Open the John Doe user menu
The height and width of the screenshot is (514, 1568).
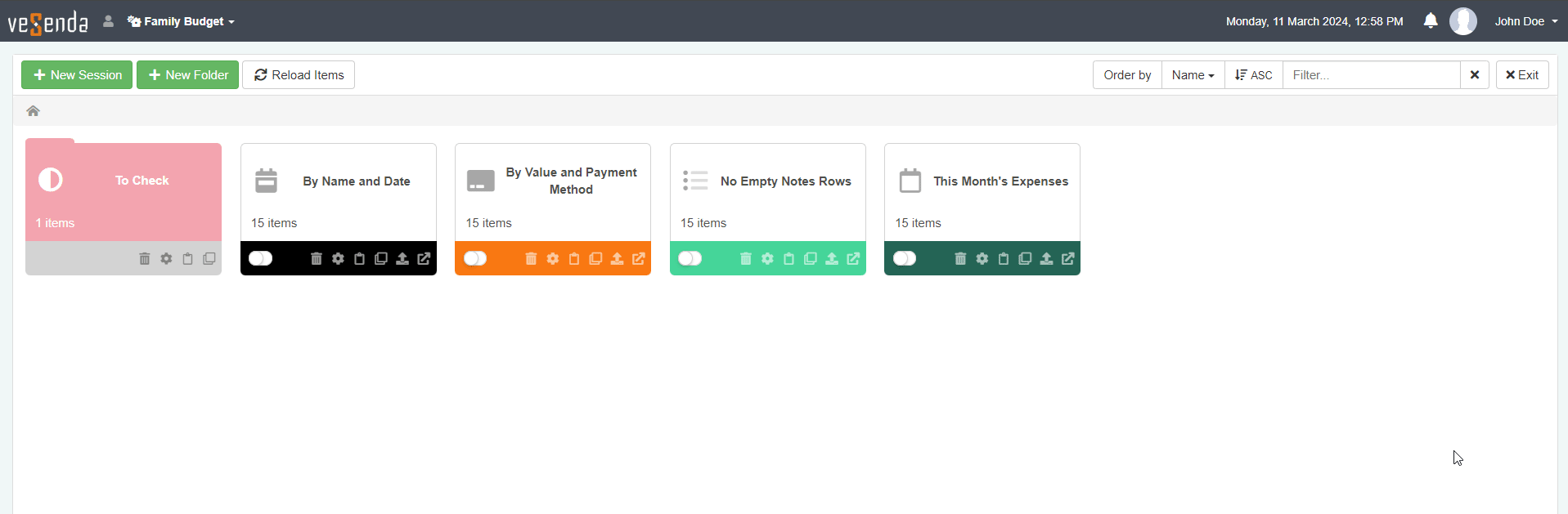(1525, 21)
